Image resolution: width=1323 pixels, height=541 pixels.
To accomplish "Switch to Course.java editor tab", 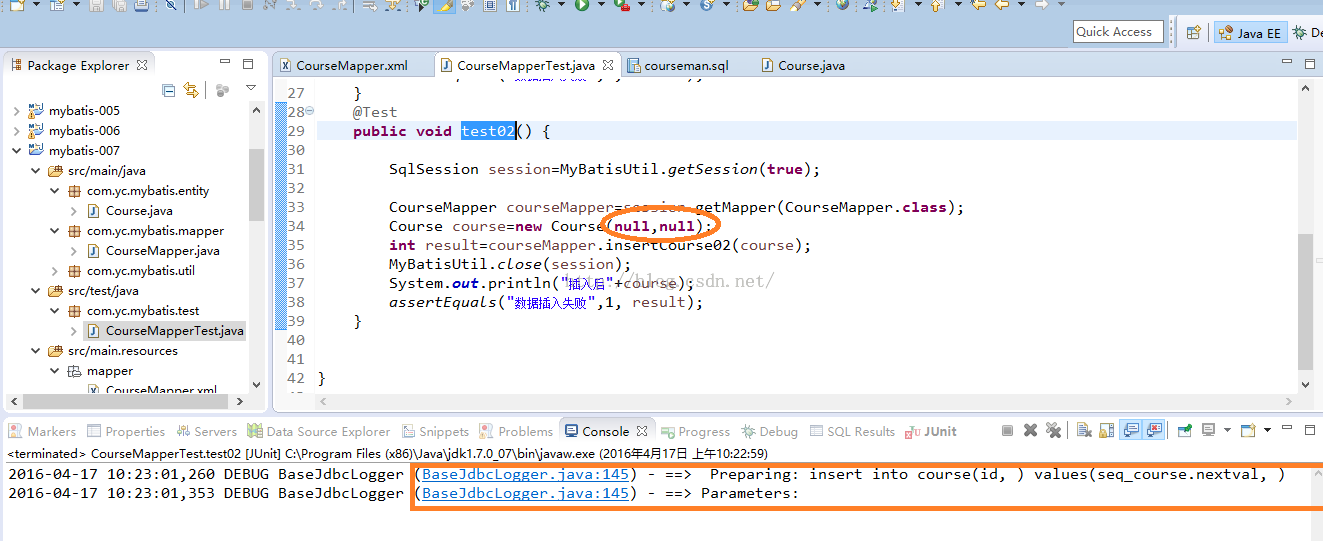I will coord(802,65).
